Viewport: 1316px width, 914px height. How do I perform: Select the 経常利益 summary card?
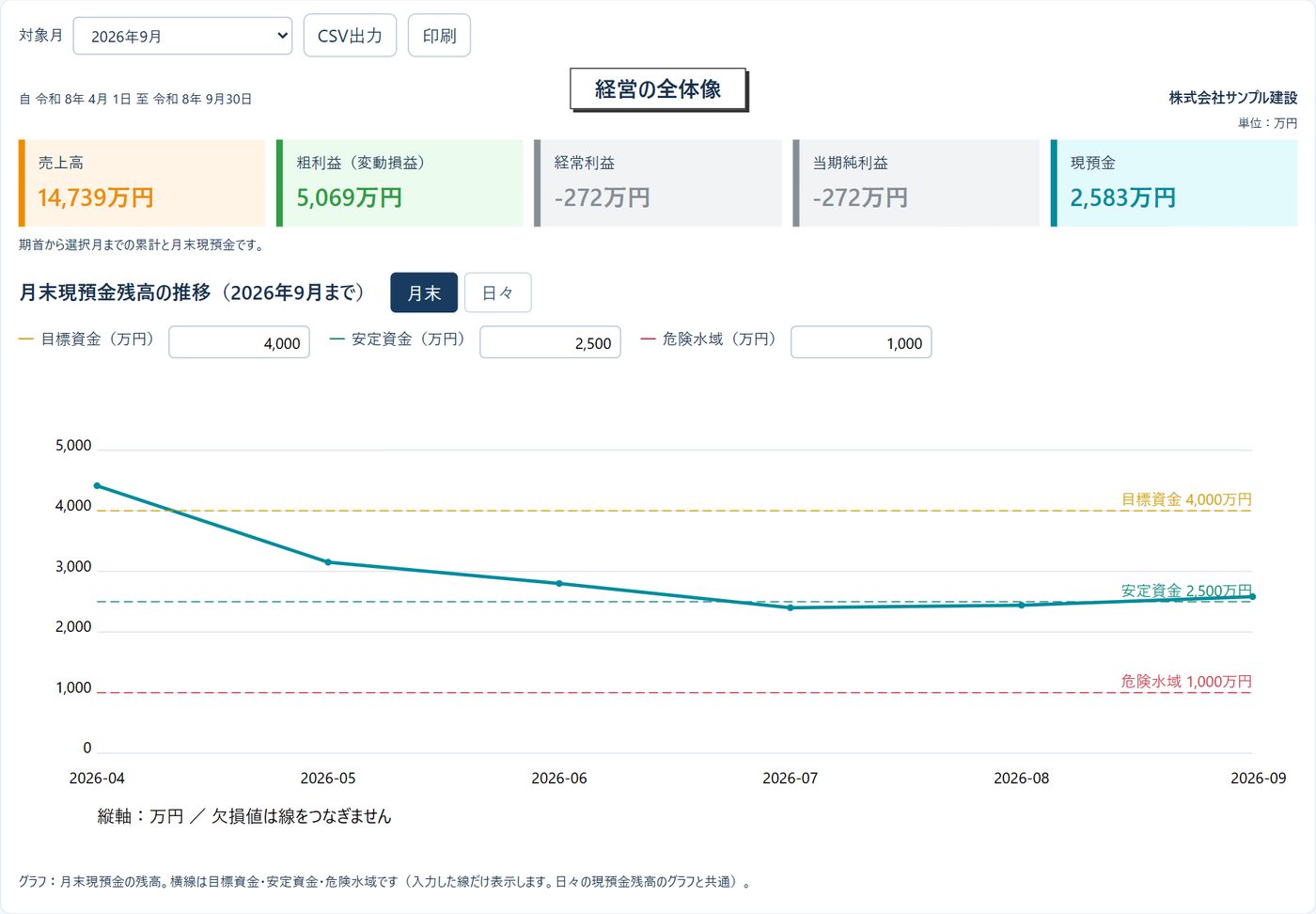(658, 183)
